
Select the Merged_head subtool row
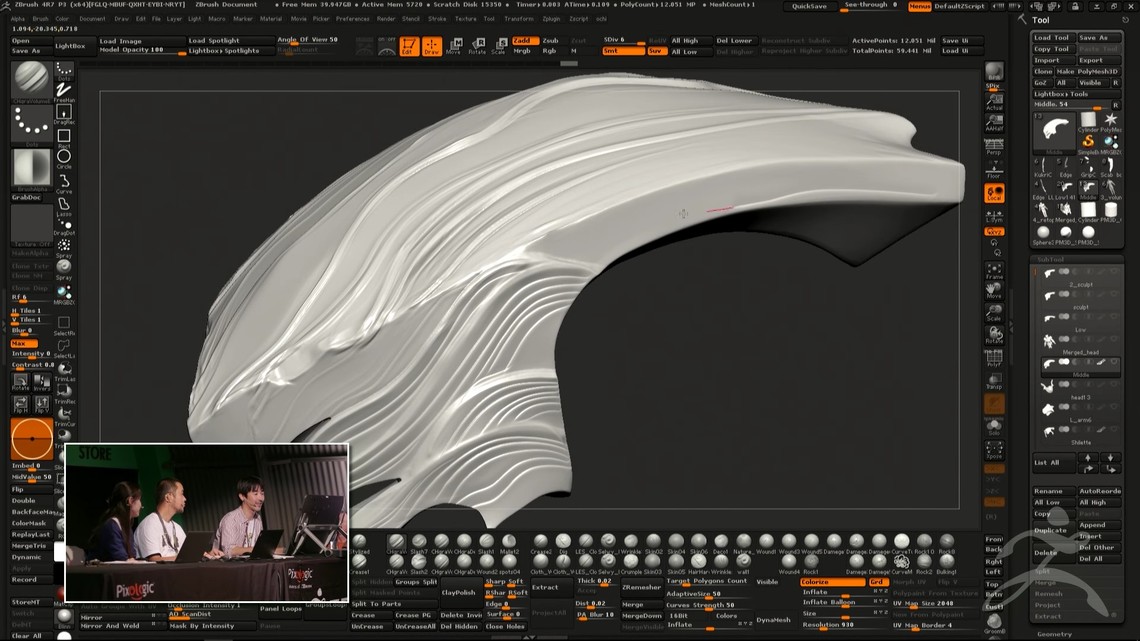coord(1079,342)
